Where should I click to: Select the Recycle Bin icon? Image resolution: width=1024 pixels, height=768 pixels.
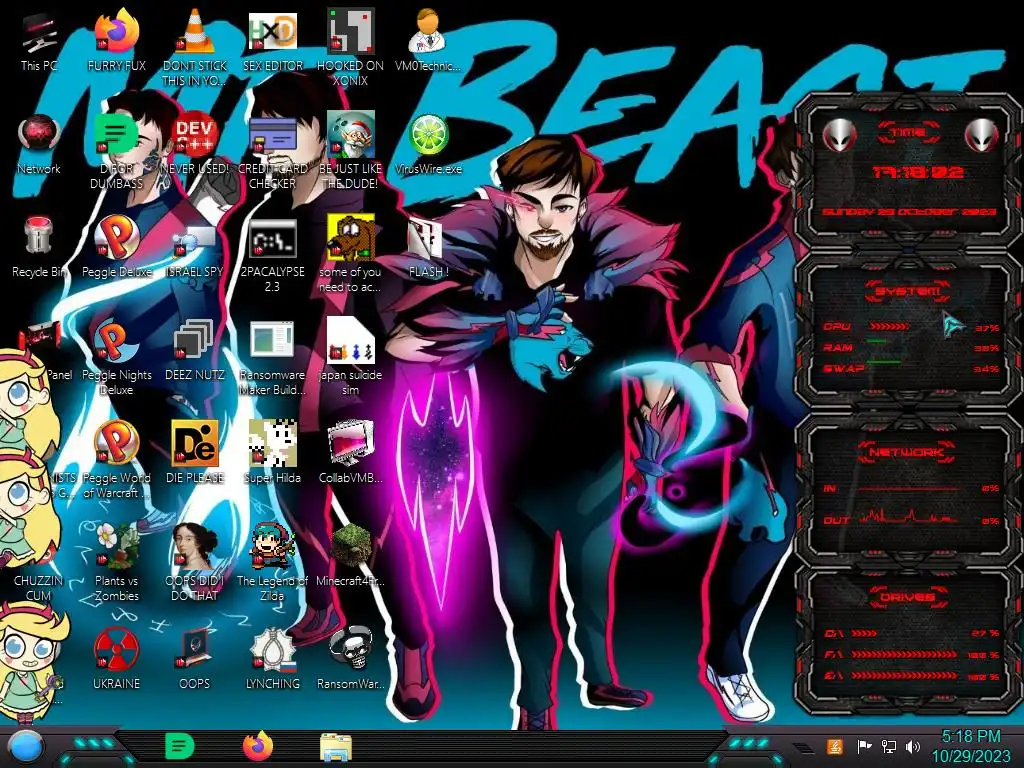[x=39, y=248]
